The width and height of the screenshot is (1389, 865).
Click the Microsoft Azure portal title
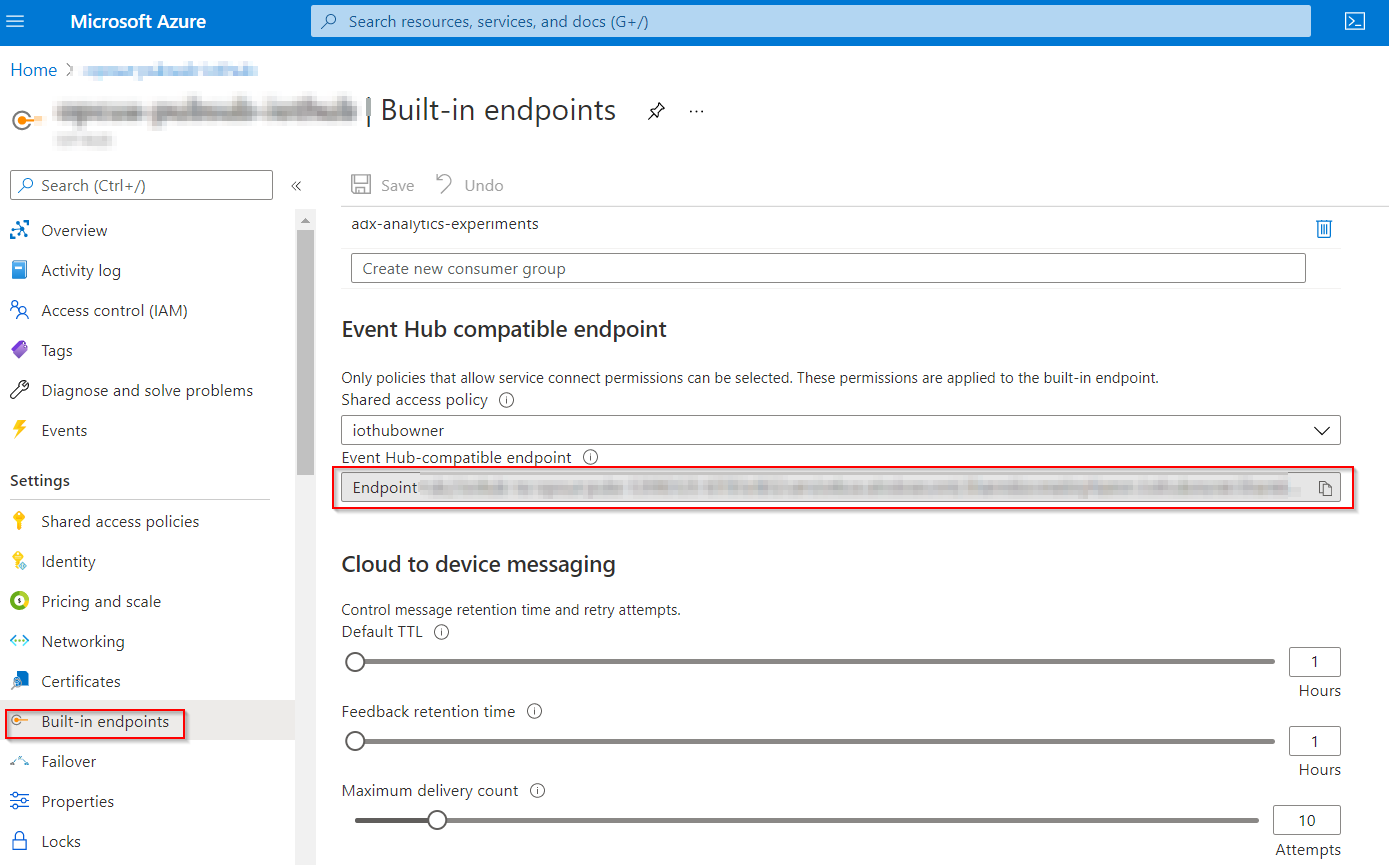[138, 21]
